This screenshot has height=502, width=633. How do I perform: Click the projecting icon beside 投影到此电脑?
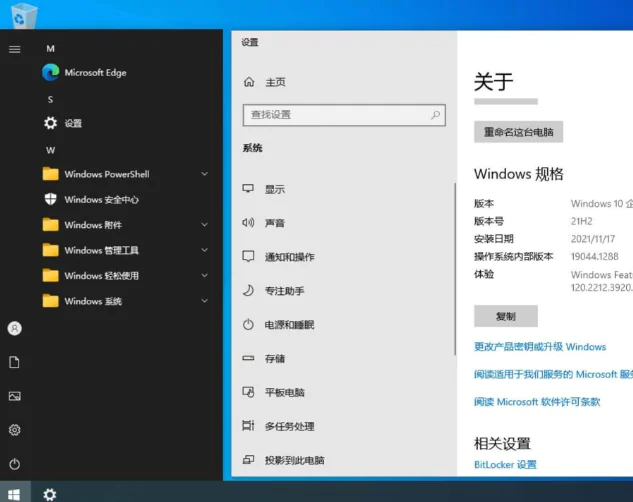tap(248, 460)
